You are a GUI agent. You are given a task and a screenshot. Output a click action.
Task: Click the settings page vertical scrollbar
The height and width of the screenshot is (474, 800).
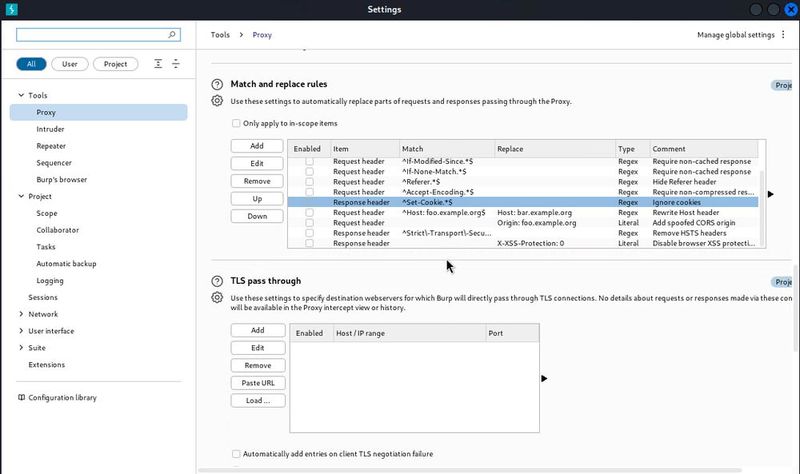point(796,309)
